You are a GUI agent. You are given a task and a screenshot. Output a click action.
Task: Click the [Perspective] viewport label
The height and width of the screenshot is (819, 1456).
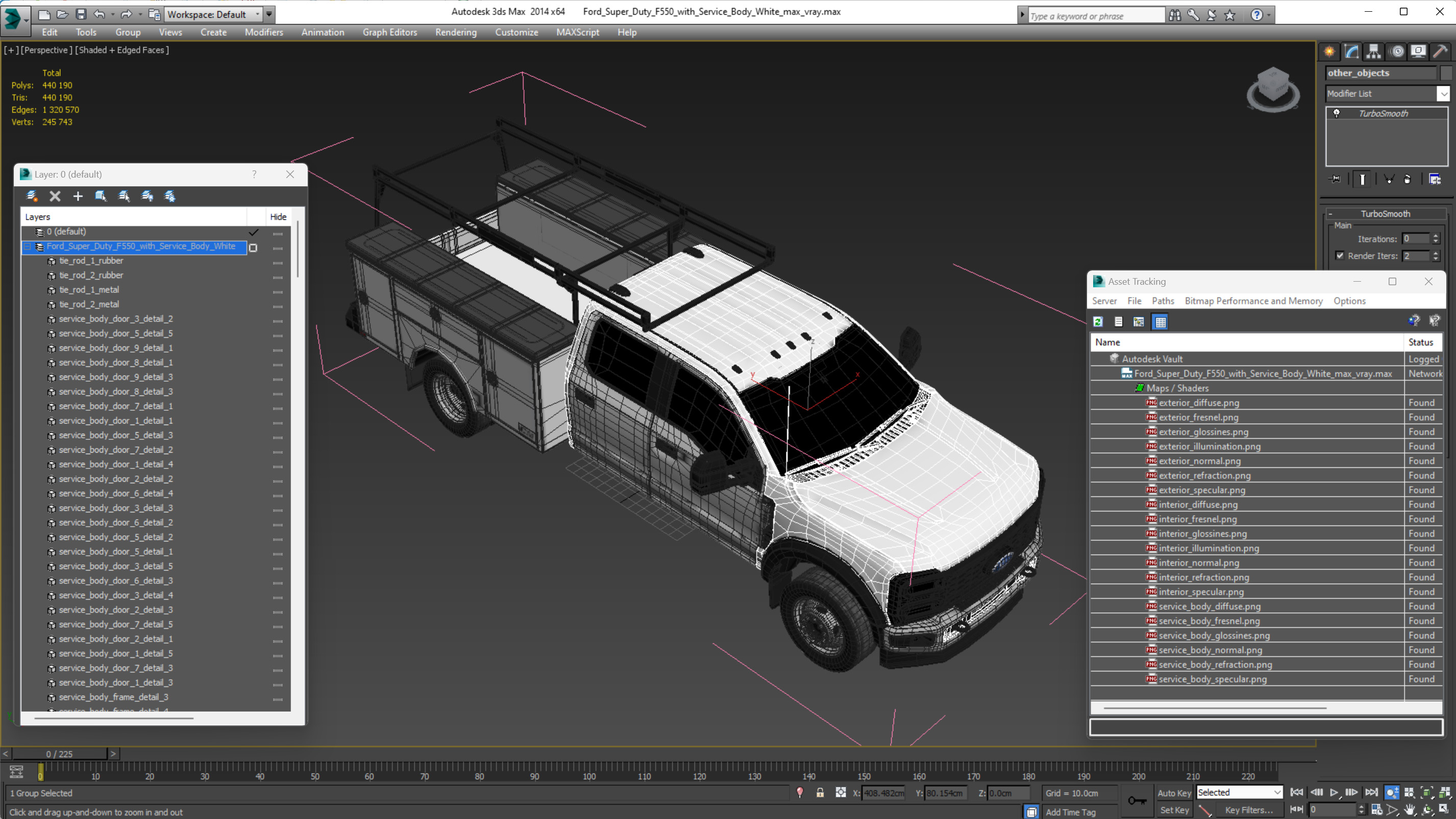point(46,49)
